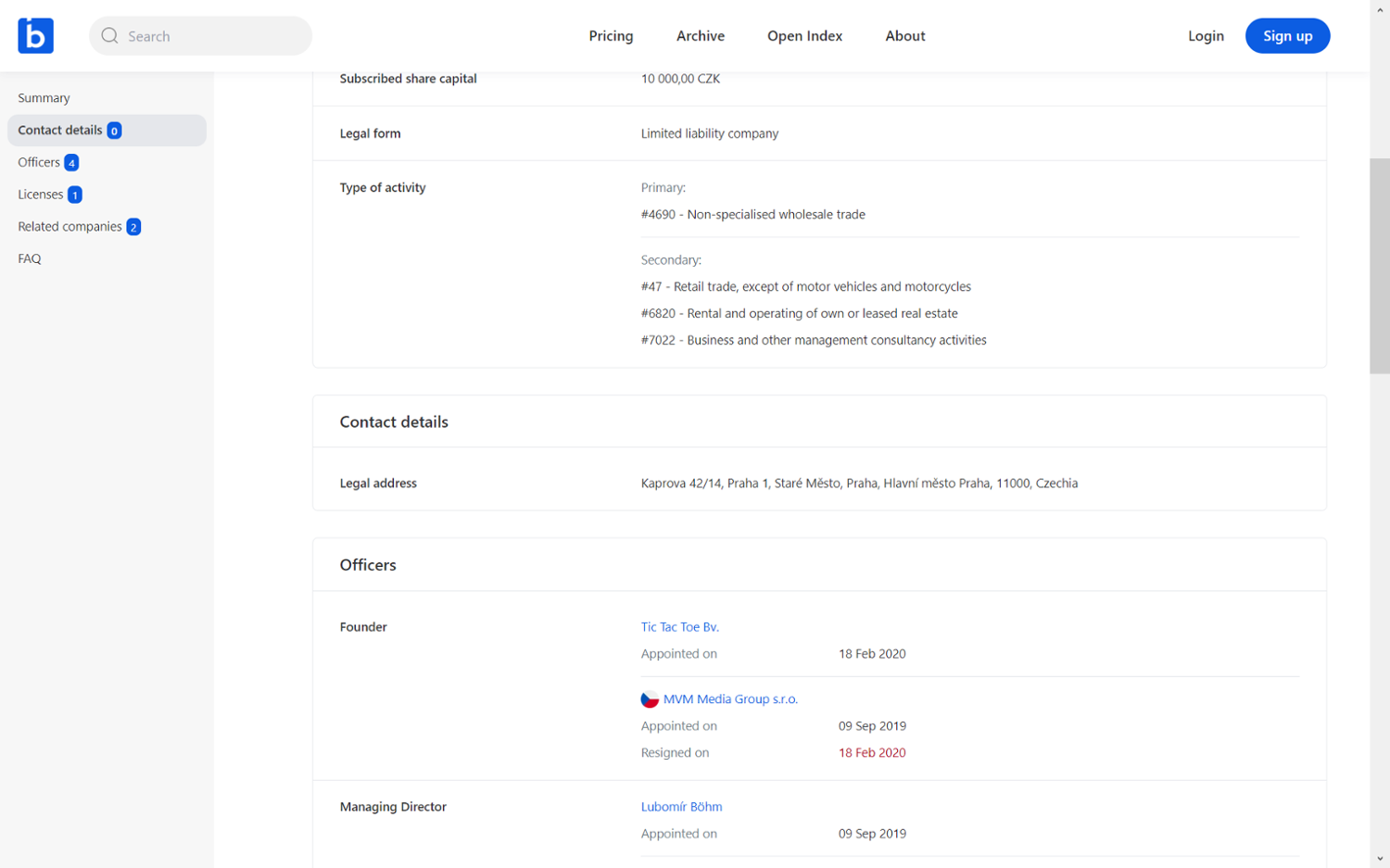Screen dimensions: 1390x868
Task: Click the Related companies badge 2
Action: point(133,227)
